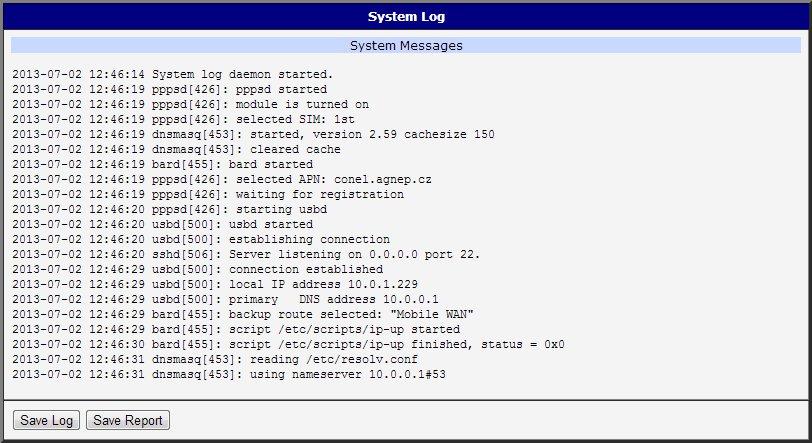Click the 'module is turned on' entry
812x443 pixels.
click(191, 105)
